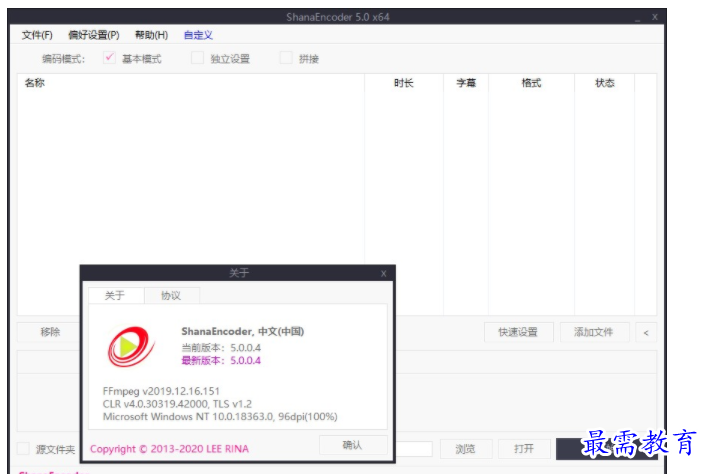Screen dimensions: 705x474
Task: Open the 自定义 menu
Action: [198, 35]
